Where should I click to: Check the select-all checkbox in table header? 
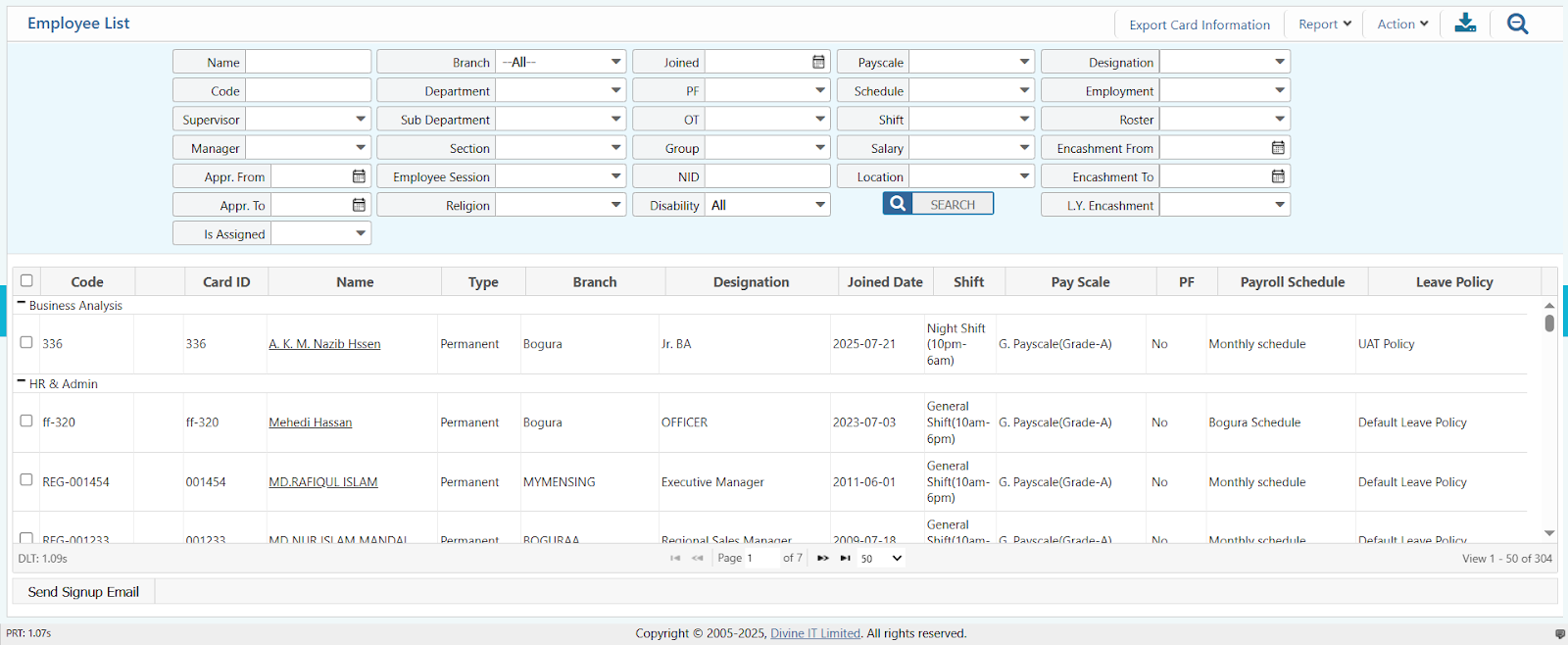[x=26, y=280]
